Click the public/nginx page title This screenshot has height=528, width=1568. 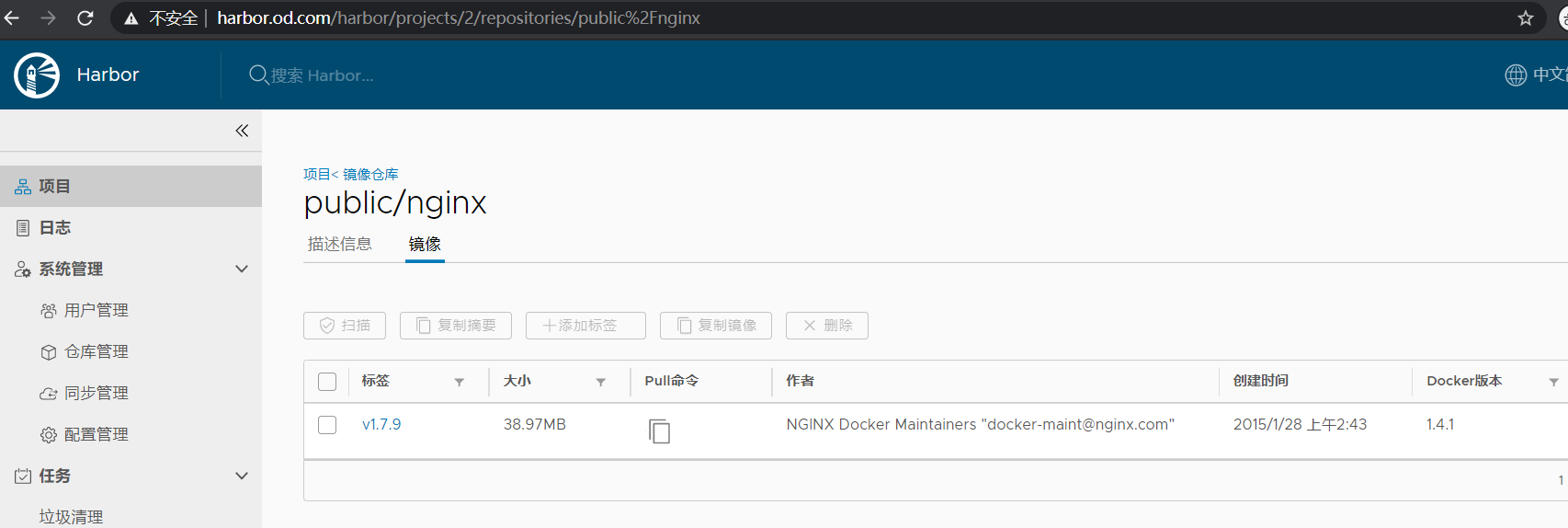[395, 202]
